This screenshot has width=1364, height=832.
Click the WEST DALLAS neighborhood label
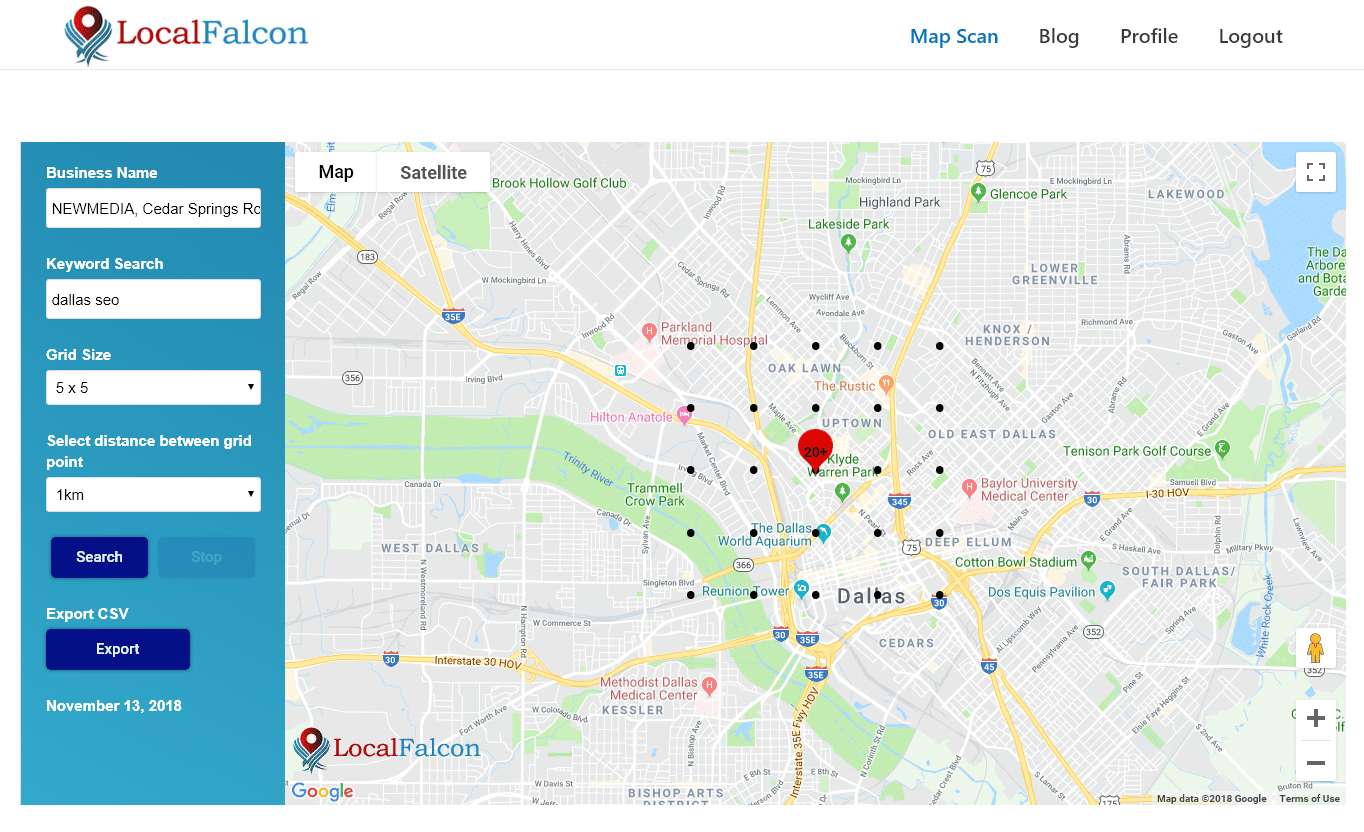(x=430, y=548)
